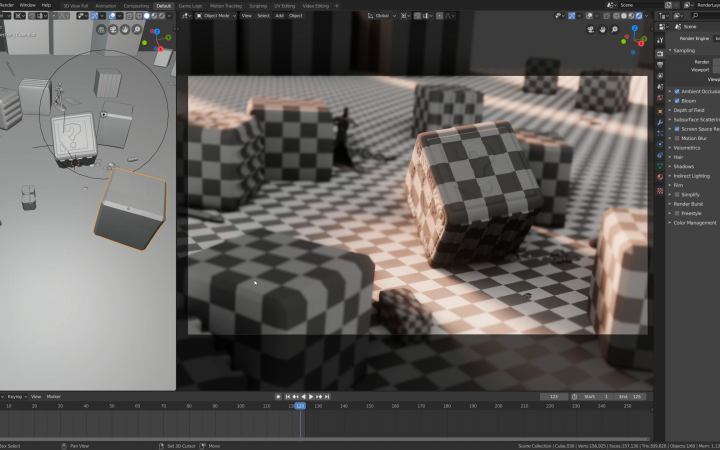Open the Object Constraints properties tab
Image resolution: width=720 pixels, height=450 pixels.
point(660,155)
